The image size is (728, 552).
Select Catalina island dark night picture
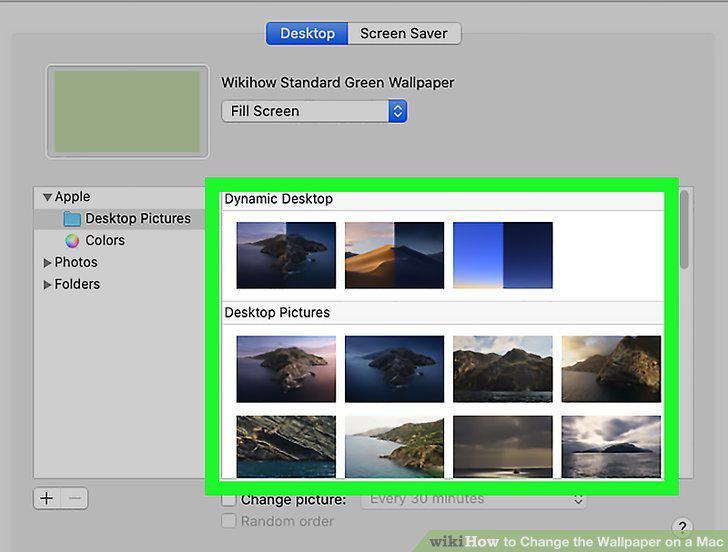(x=394, y=369)
